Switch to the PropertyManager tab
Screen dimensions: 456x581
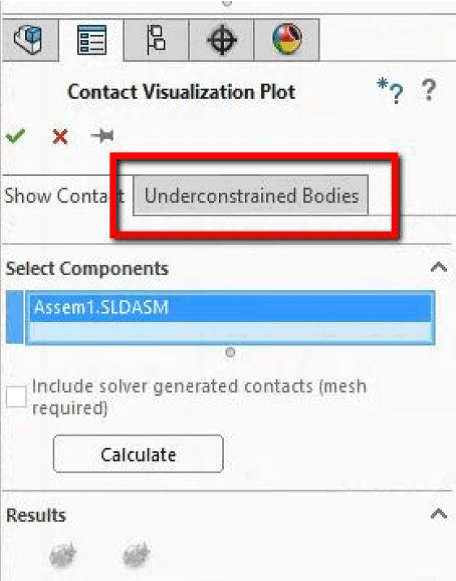(91, 40)
